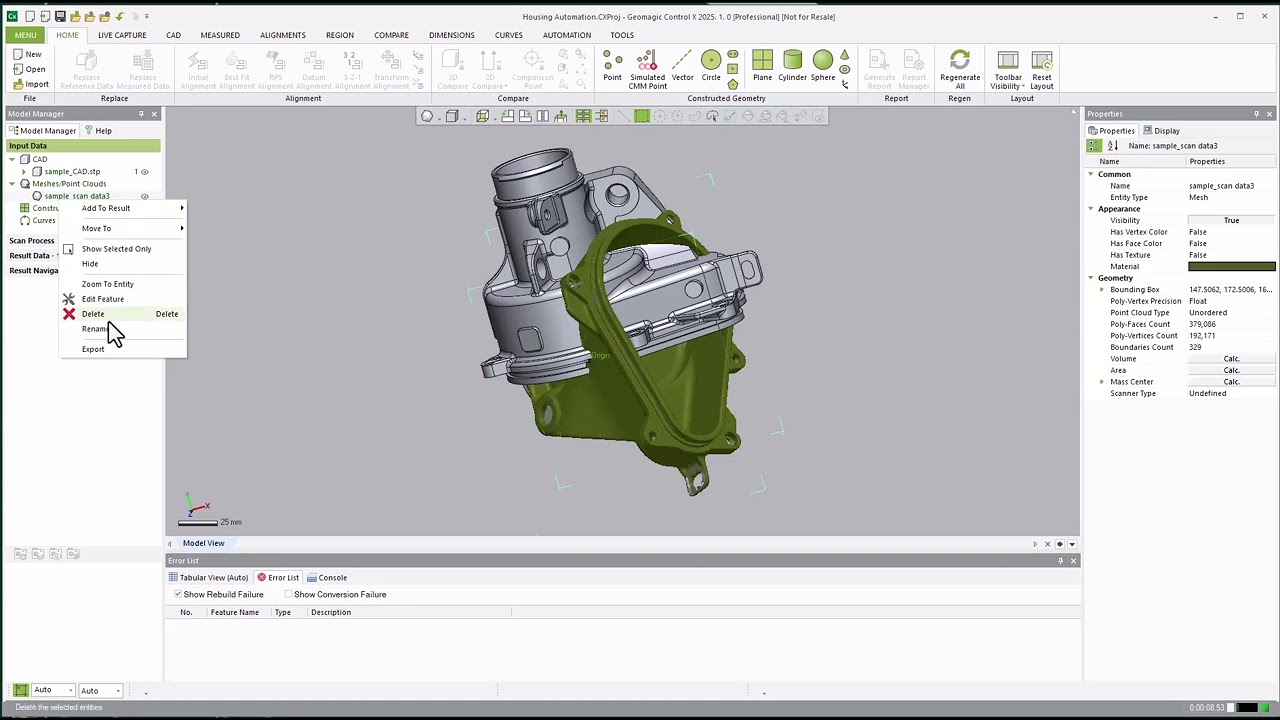Collapse the Geometry property group
The height and width of the screenshot is (720, 1280).
[1091, 278]
